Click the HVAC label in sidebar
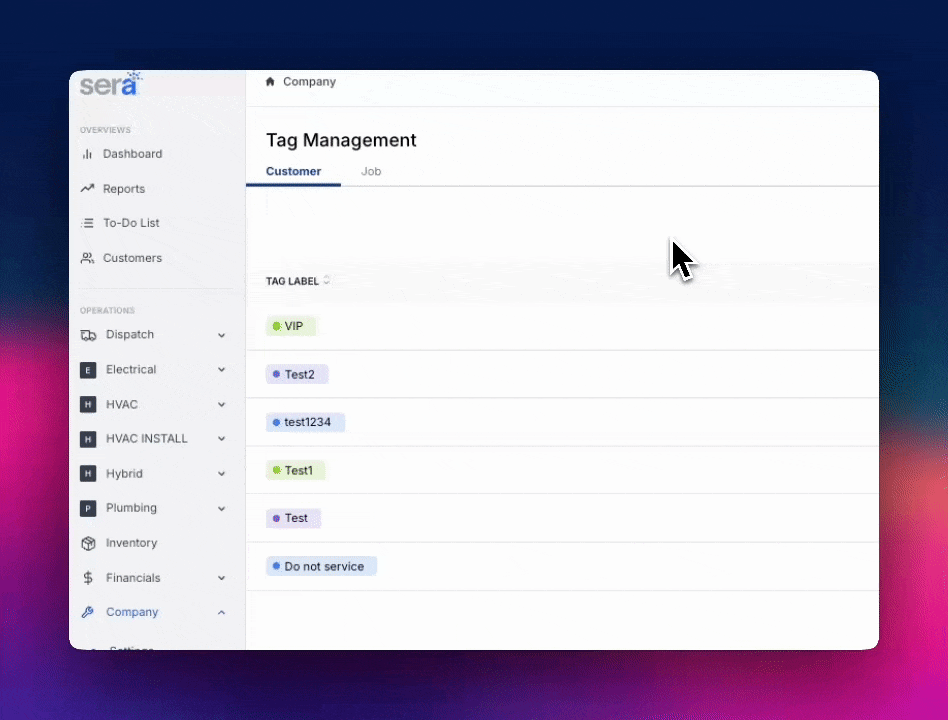Viewport: 948px width, 720px height. tap(122, 404)
